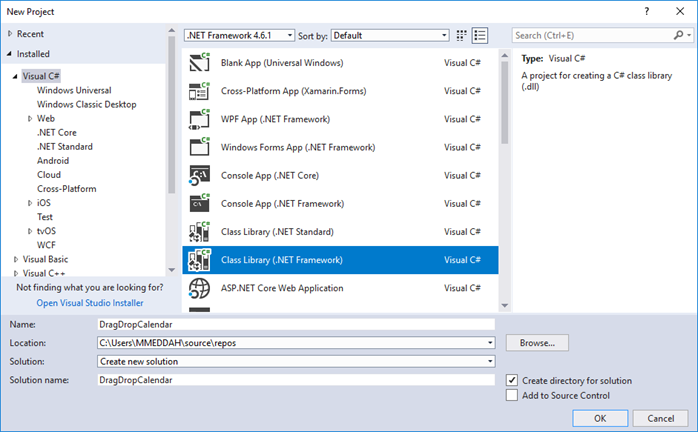Select the Cloud category
The width and height of the screenshot is (698, 432).
pos(49,175)
